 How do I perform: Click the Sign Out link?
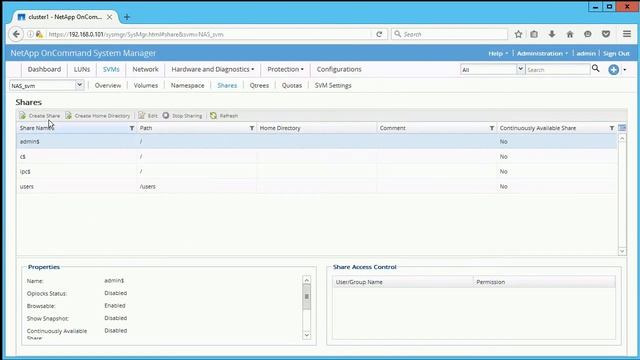pyautogui.click(x=616, y=53)
